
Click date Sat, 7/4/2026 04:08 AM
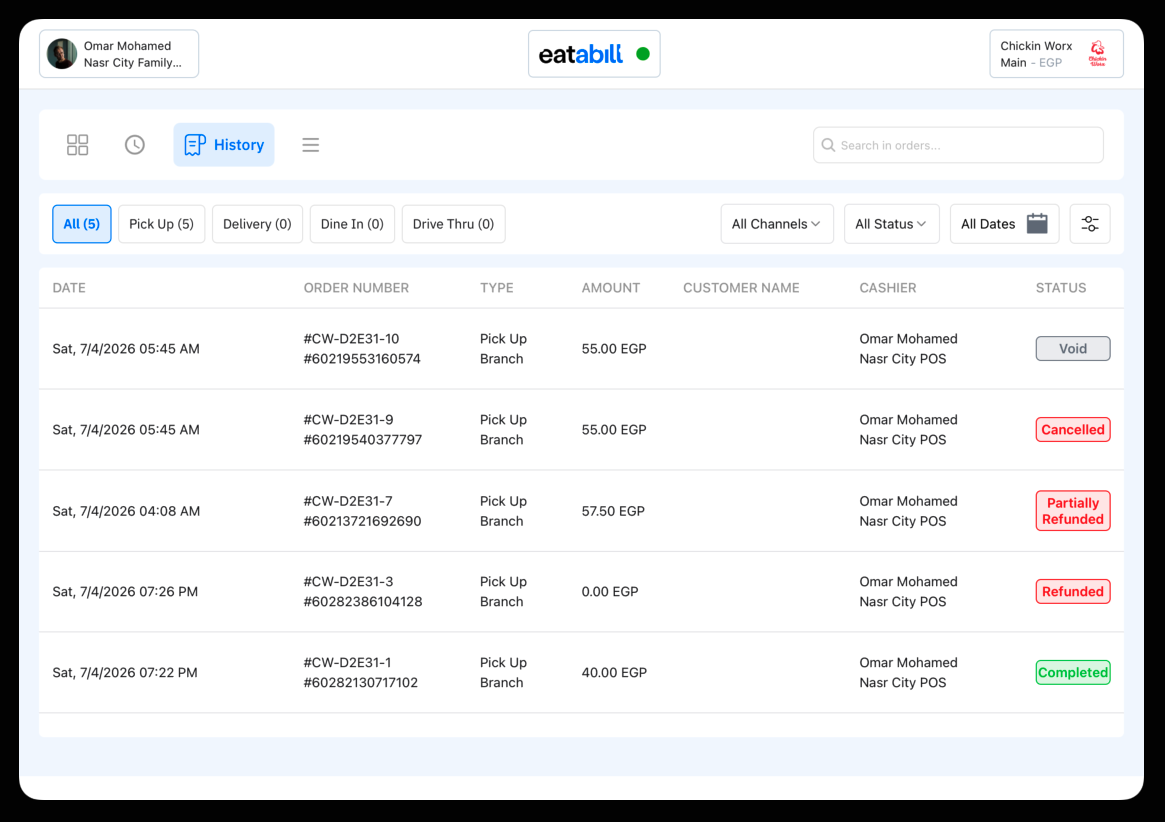click(126, 511)
